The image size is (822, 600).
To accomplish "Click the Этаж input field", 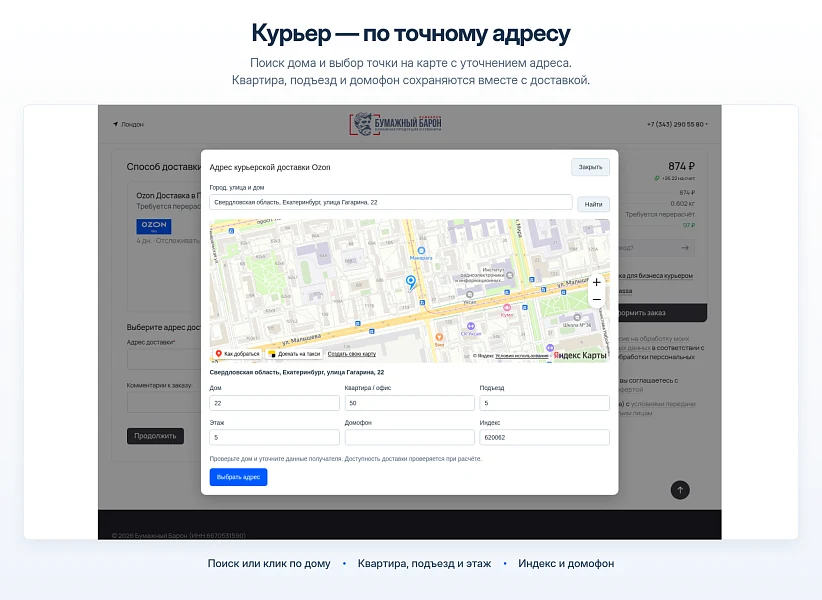I will (274, 437).
